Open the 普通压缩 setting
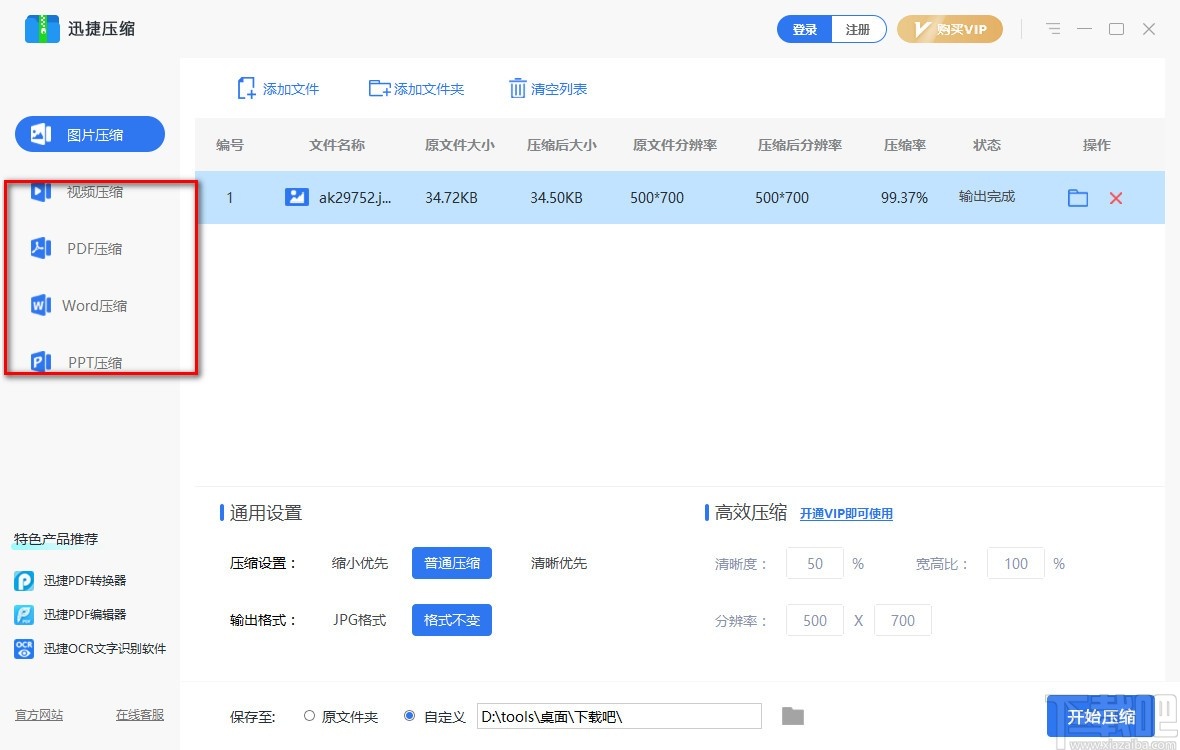Screen dimensions: 1180x750 [451, 563]
